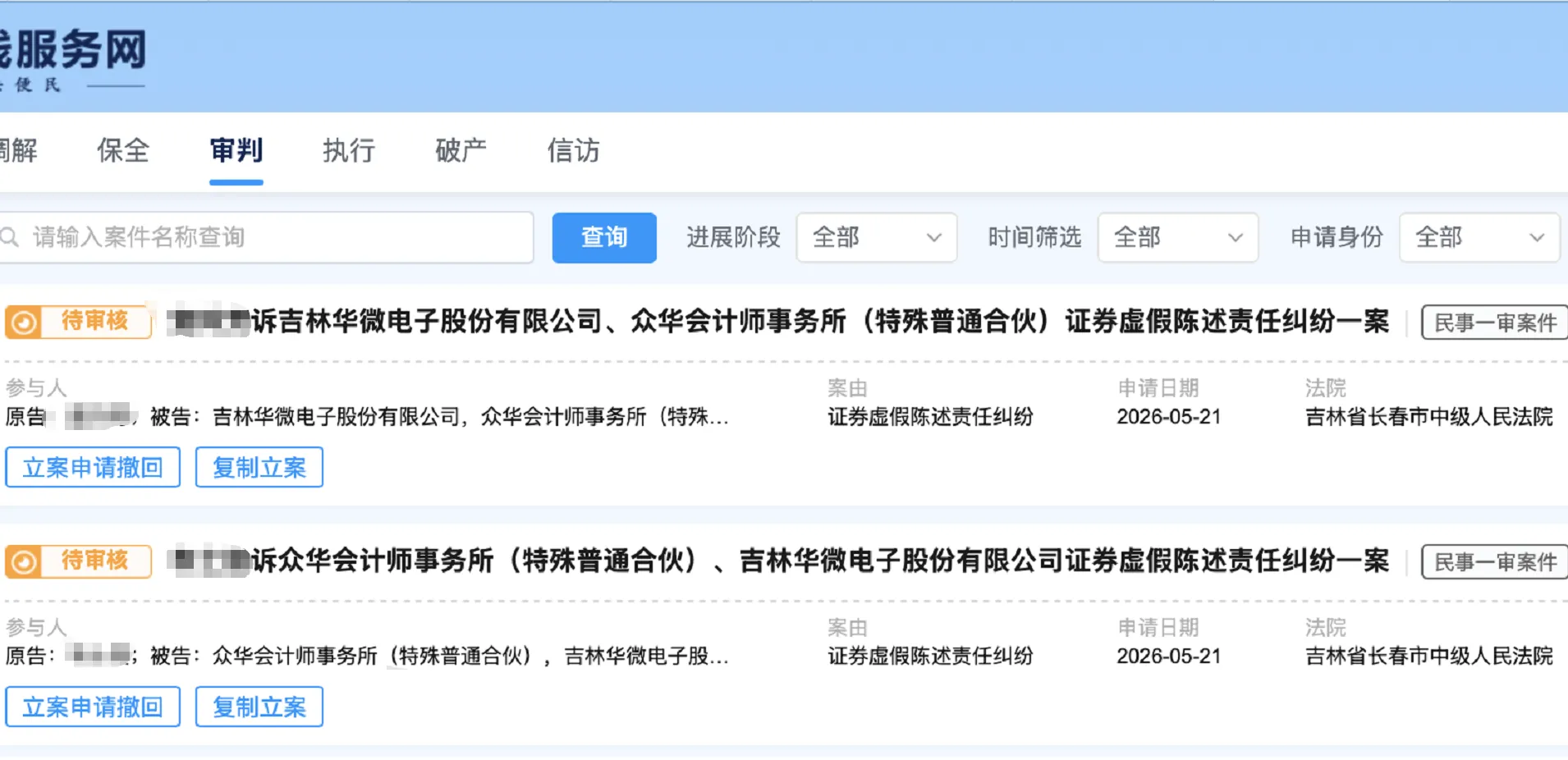Click 复制立案 for the 诉吉林华微电子 case
This screenshot has width=1568, height=760.
point(259,467)
